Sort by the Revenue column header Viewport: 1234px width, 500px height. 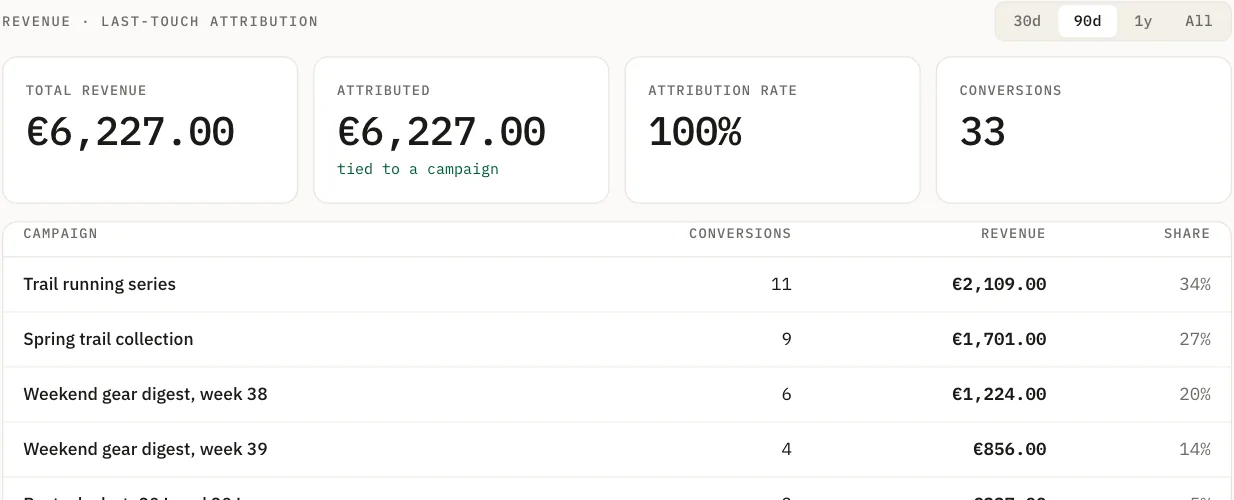[x=1013, y=233]
